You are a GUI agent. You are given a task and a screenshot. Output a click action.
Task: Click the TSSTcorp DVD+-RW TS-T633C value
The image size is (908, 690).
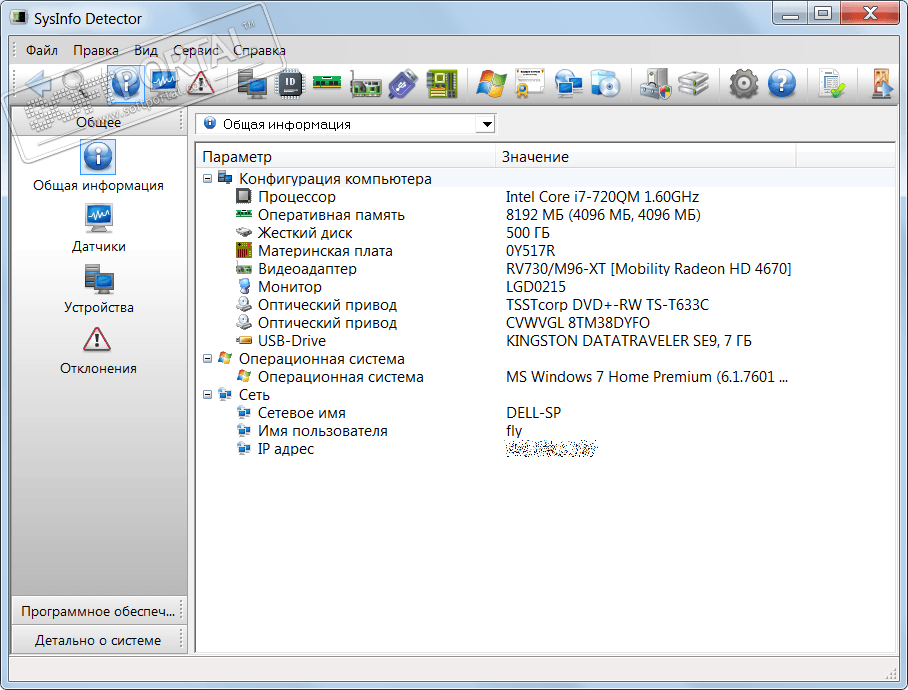pos(607,304)
